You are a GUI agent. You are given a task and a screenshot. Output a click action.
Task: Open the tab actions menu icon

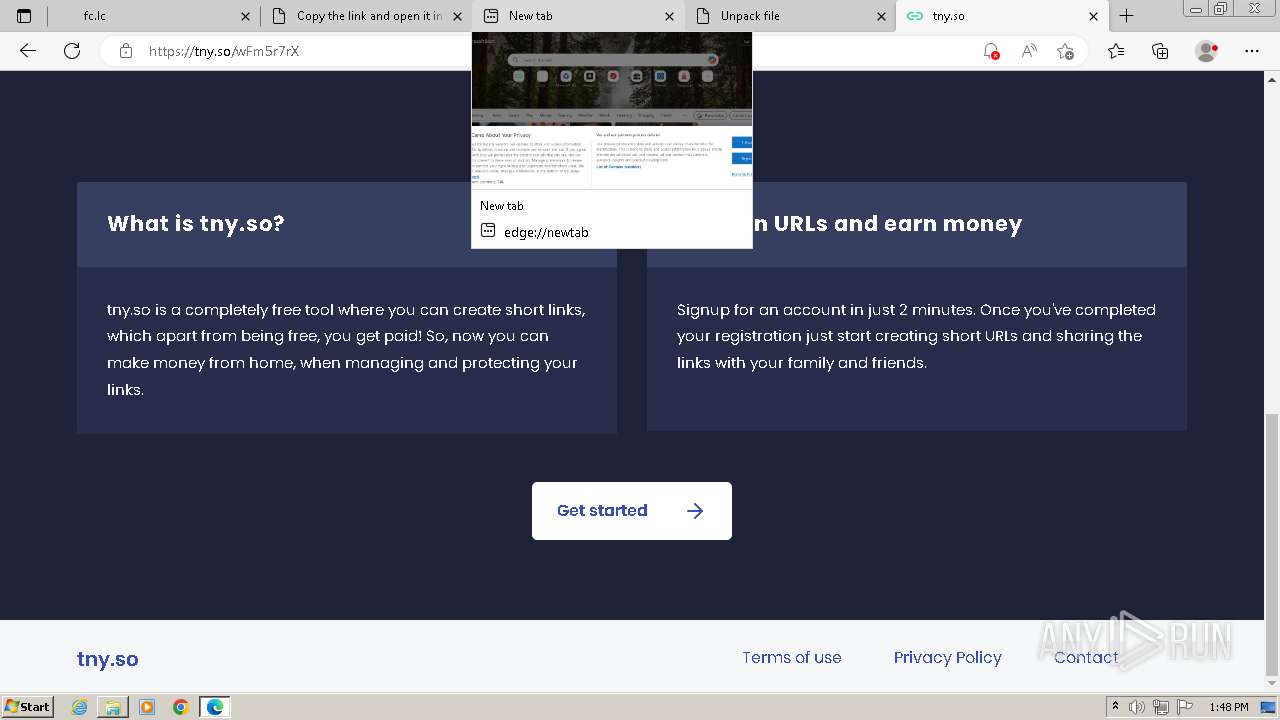coord(24,16)
